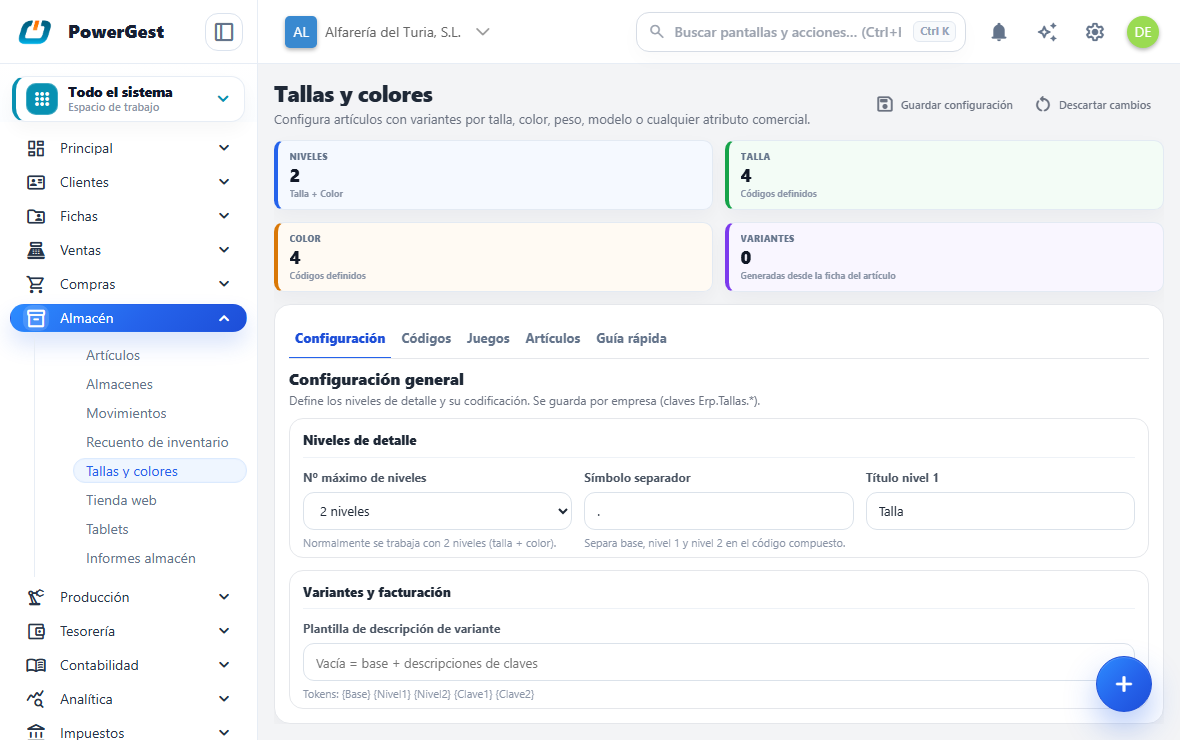Viewport: 1180px width, 740px height.
Task: Edit the Título nivel 1 field
Action: (1000, 511)
